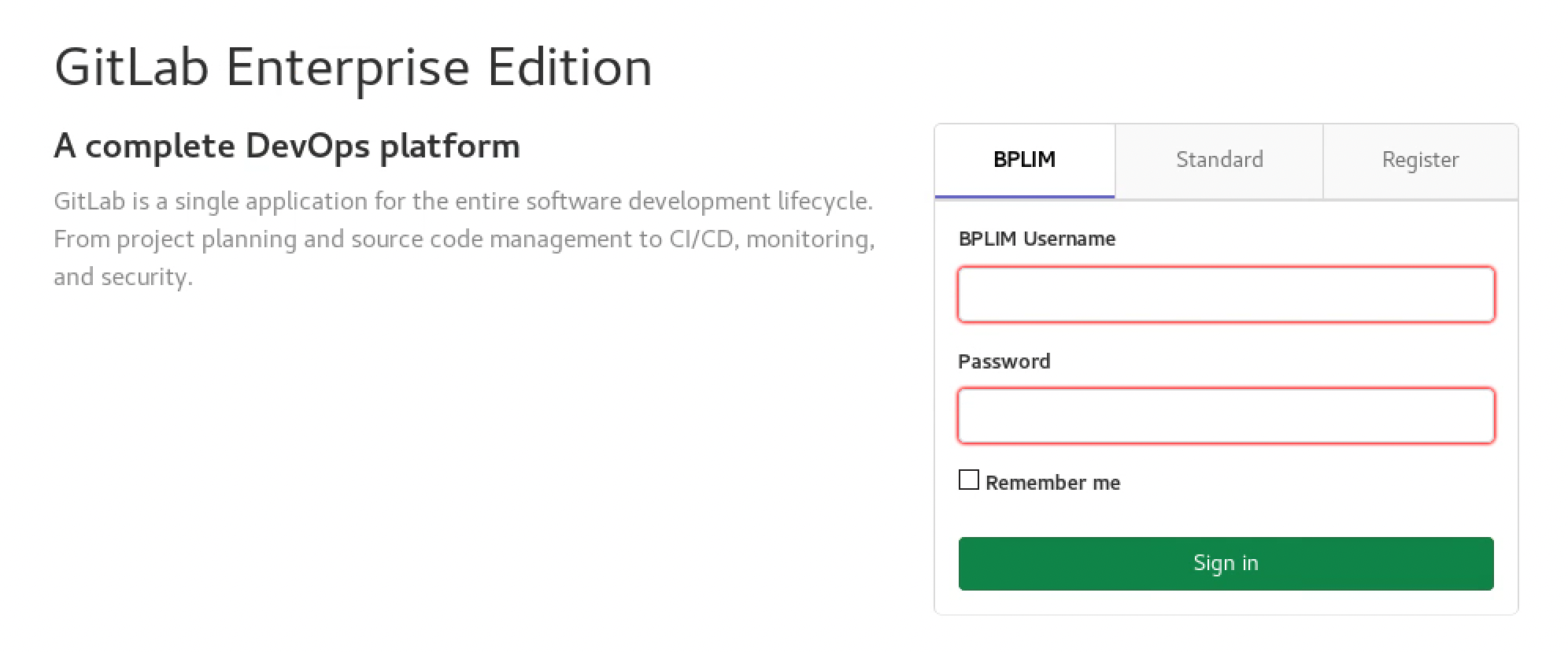
Task: Click the "BPLIM Username" field label
Action: coord(1037,239)
